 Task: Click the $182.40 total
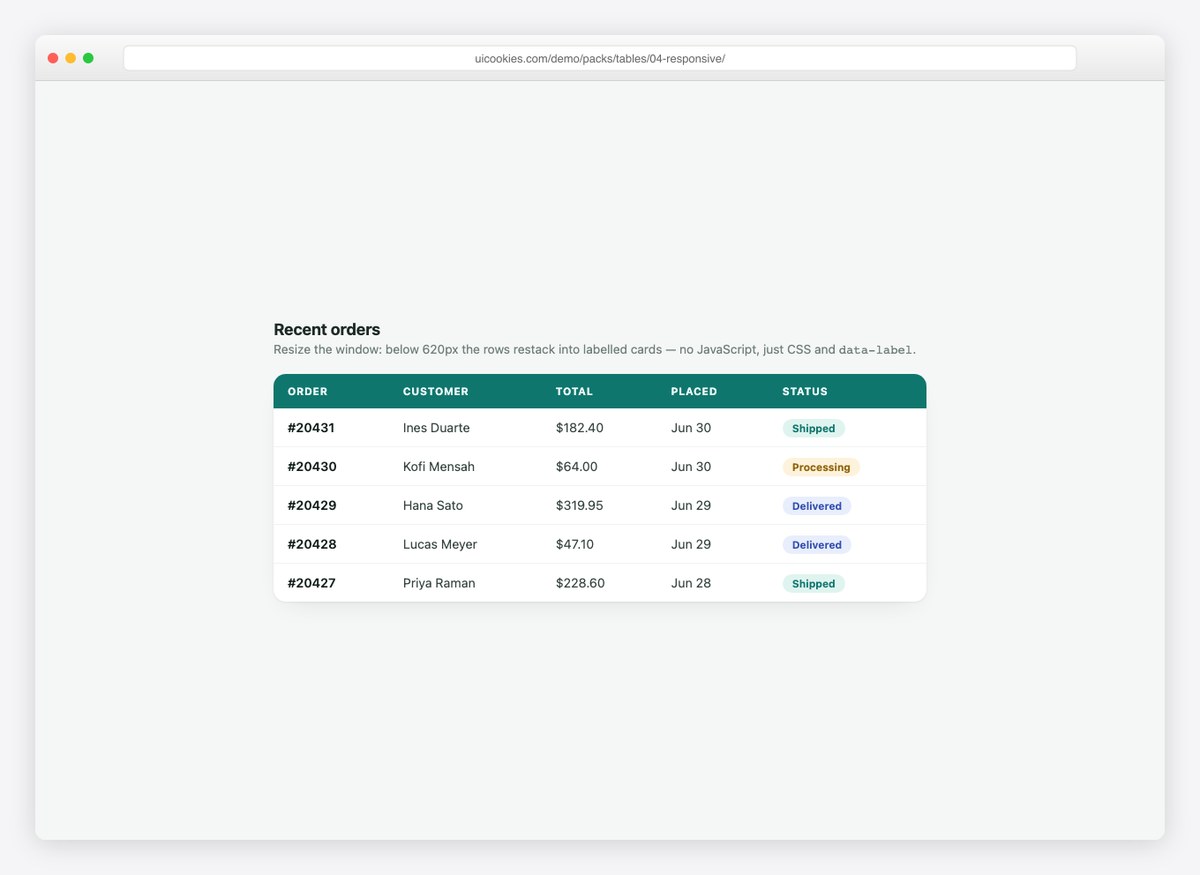click(x=580, y=428)
